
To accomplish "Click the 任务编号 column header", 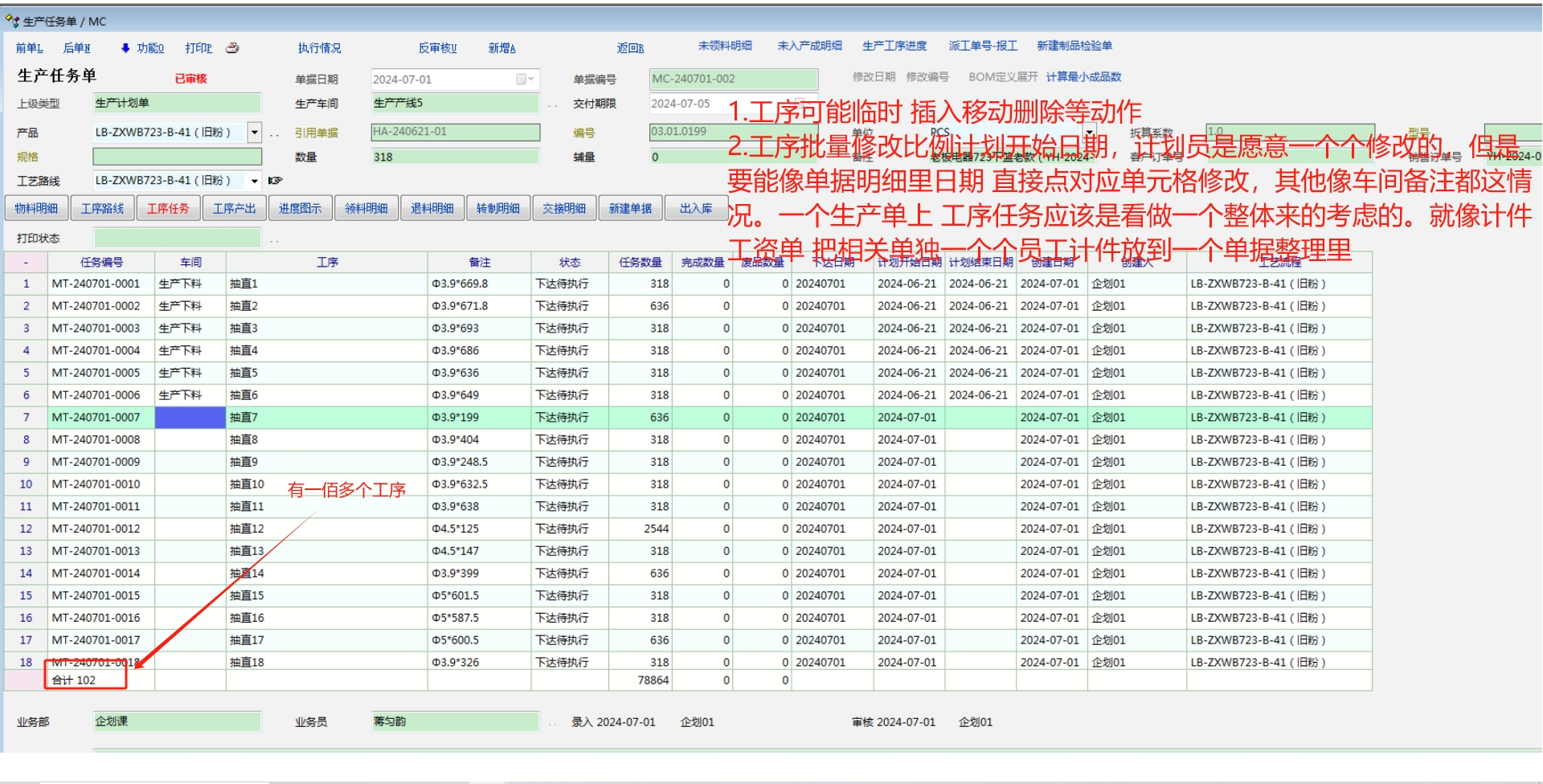I will [x=101, y=263].
